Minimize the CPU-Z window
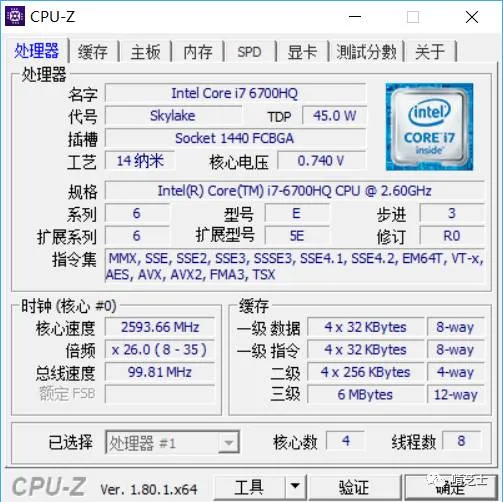This screenshot has width=503, height=502. click(x=355, y=16)
